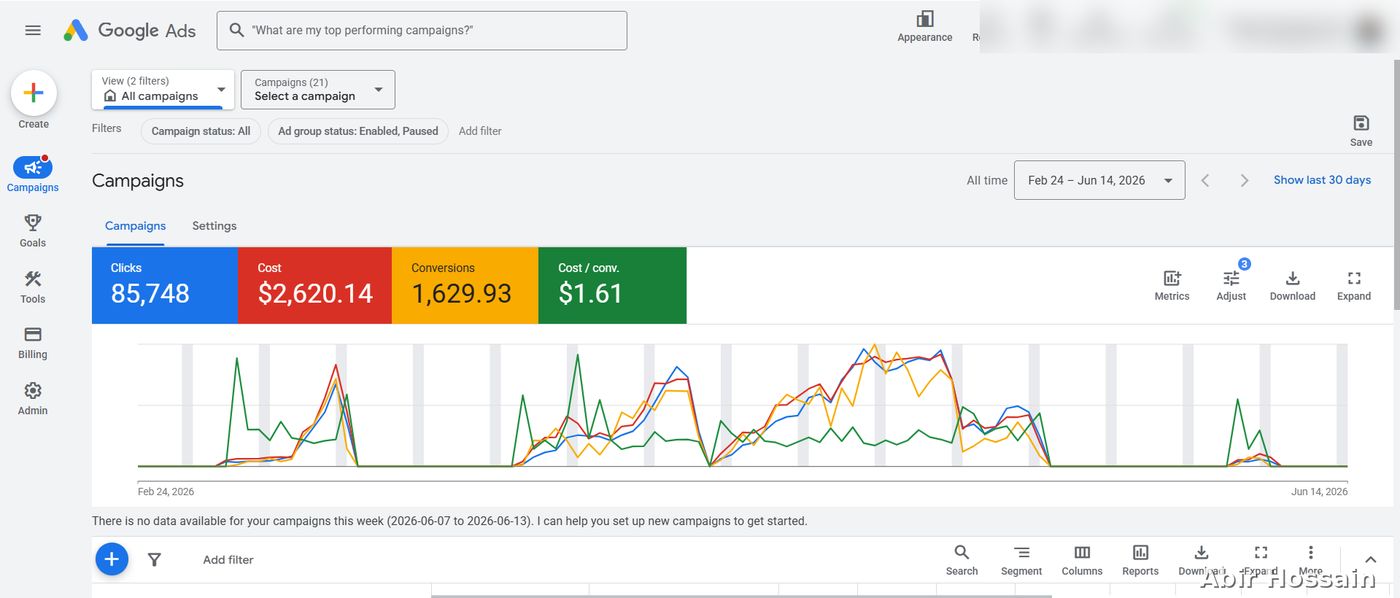
Task: Click the All time label
Action: [x=987, y=181]
